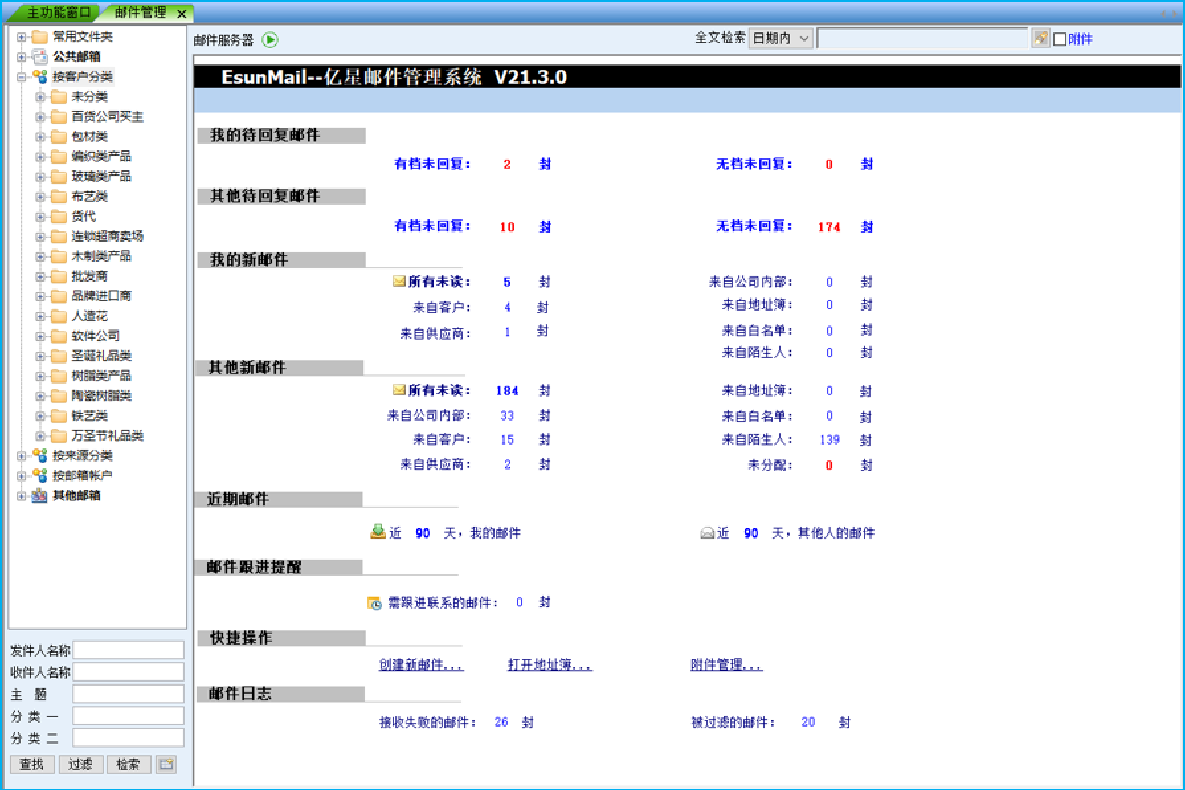This screenshot has width=1185, height=790.
Task: Select the 软件公司 folder label
Action: click(95, 336)
